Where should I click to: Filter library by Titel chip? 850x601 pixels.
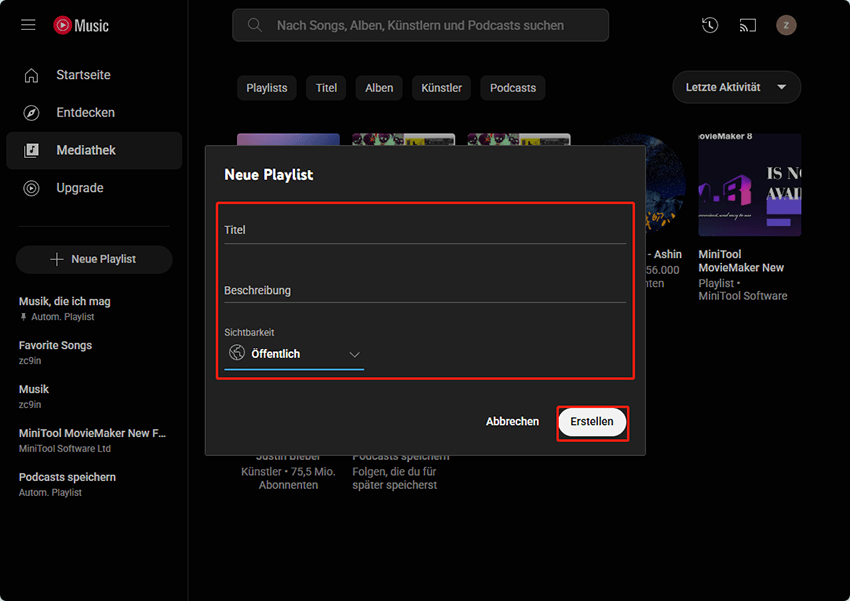[326, 88]
